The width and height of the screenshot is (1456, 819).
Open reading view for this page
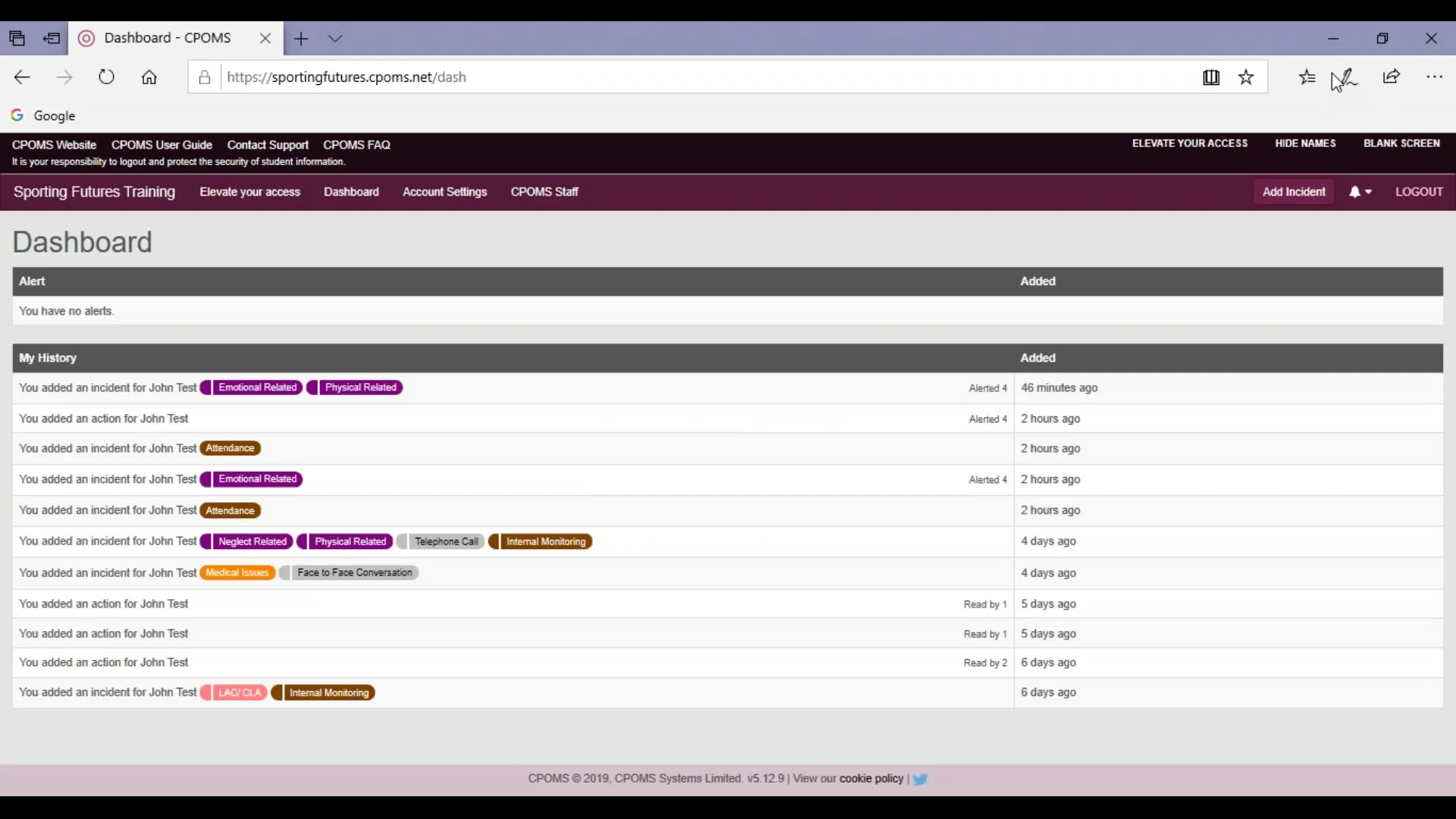(1211, 77)
